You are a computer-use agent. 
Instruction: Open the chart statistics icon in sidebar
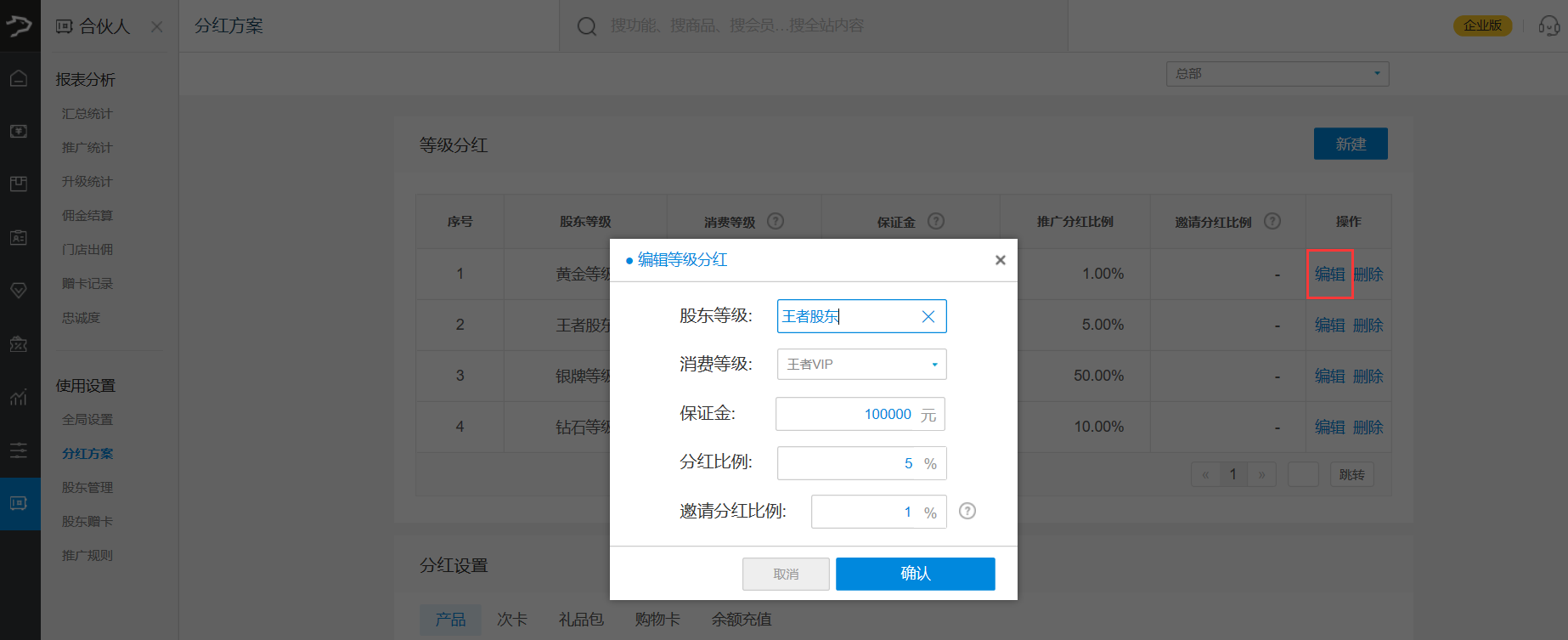click(19, 397)
